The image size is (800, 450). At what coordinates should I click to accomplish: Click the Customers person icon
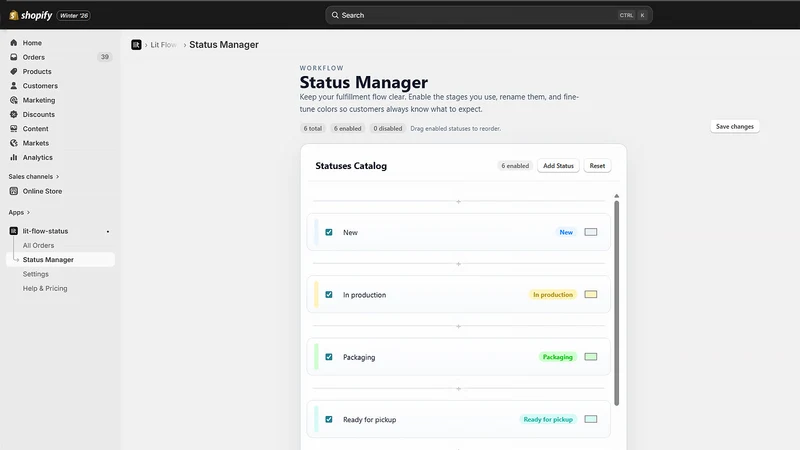tap(14, 86)
